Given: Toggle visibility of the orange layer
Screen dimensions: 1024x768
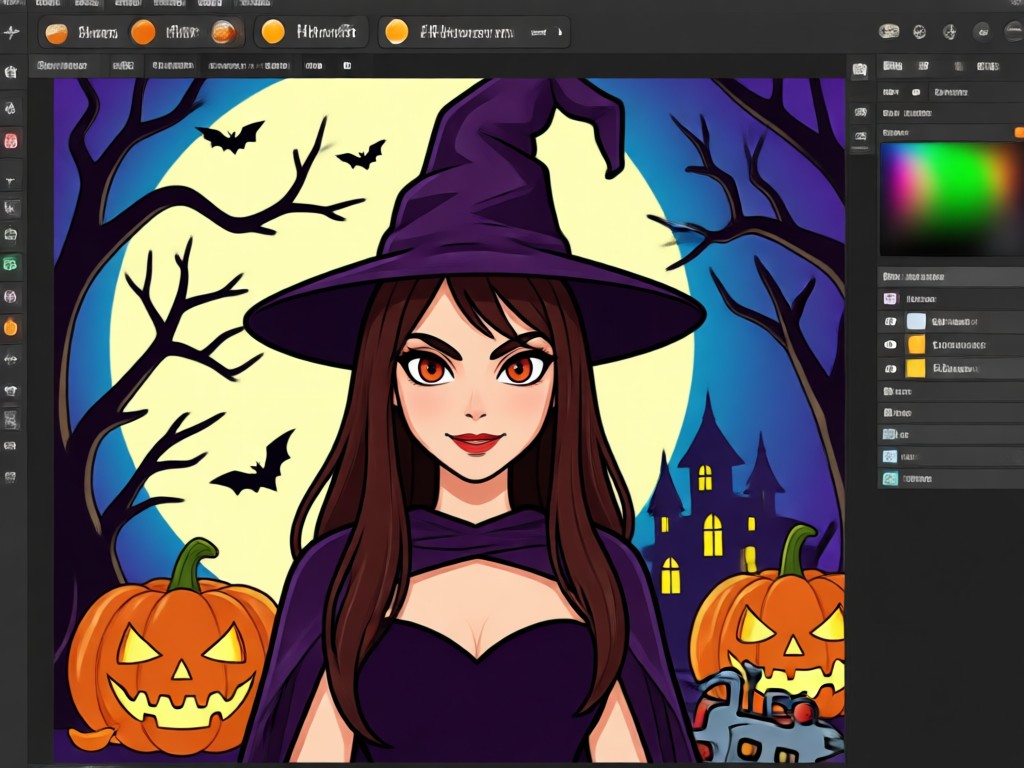Looking at the screenshot, I should coord(889,345).
